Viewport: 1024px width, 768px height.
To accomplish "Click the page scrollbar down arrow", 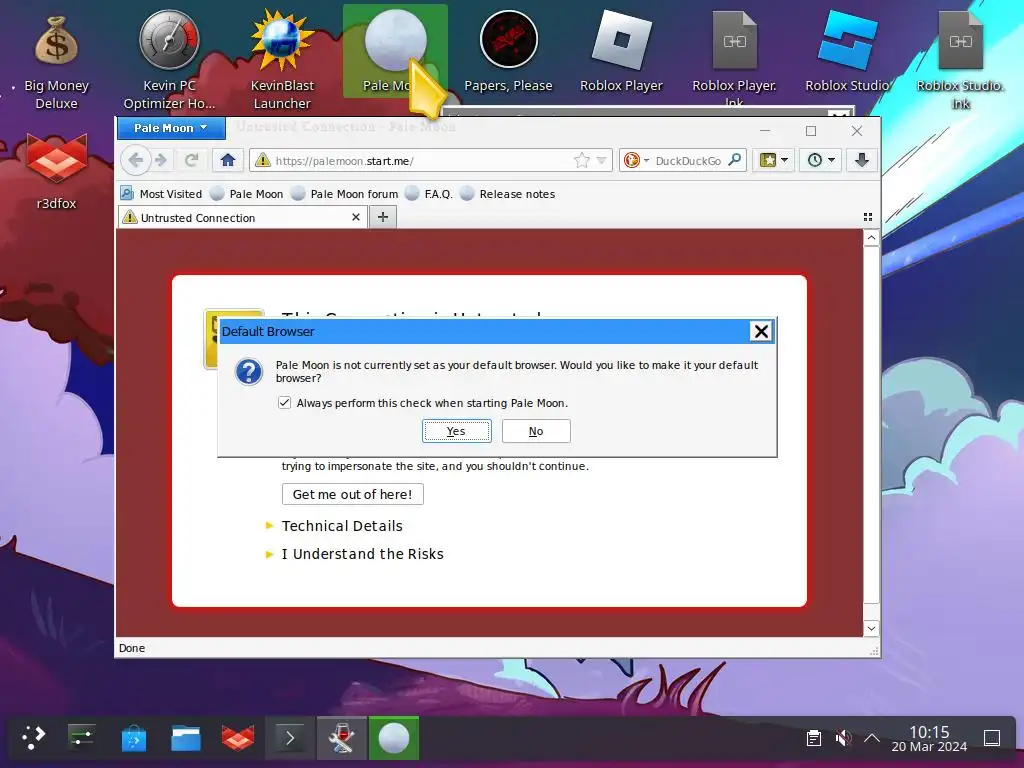I will coord(871,628).
